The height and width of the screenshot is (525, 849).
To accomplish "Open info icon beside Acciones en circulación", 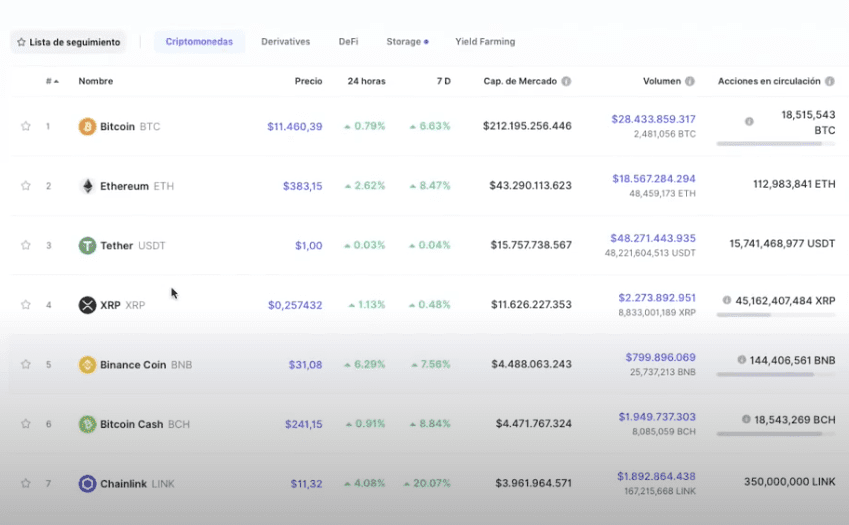I will pyautogui.click(x=830, y=81).
